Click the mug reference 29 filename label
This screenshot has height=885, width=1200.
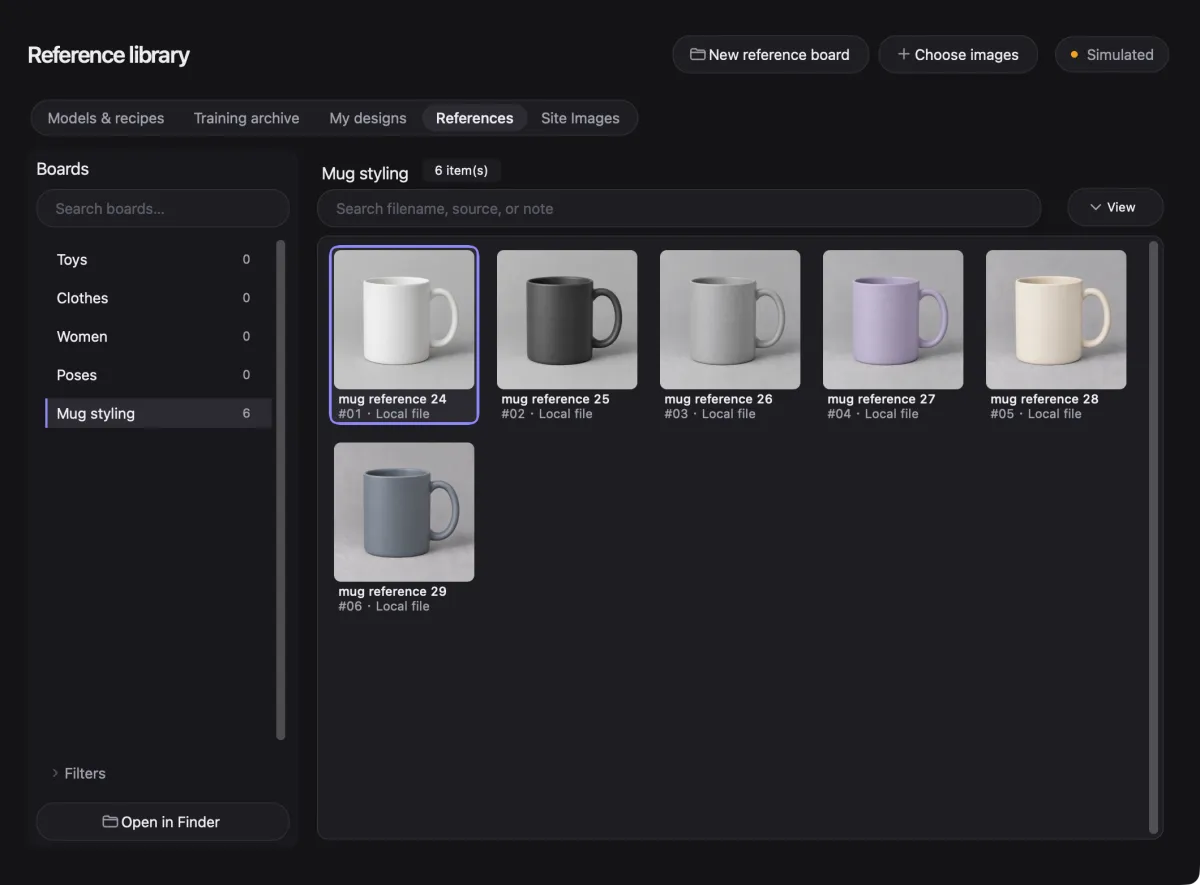coord(392,592)
